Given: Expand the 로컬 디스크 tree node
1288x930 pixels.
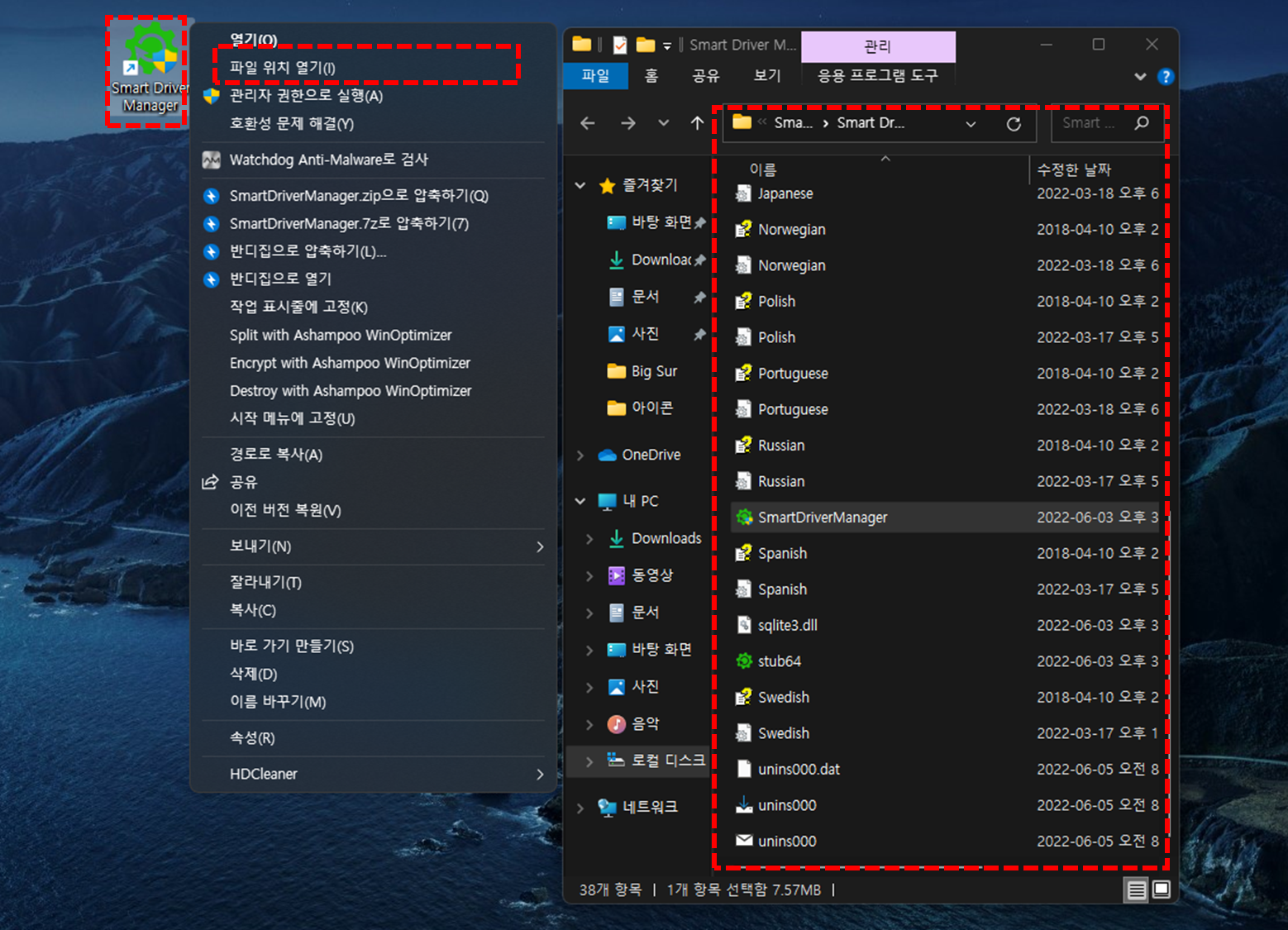Looking at the screenshot, I should 589,761.
